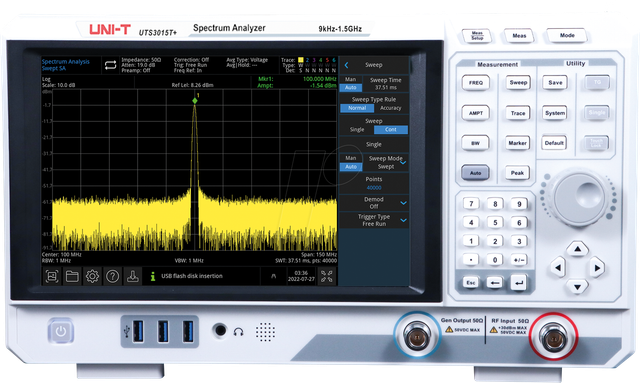Push the Trace key
640x383 pixels.
click(x=518, y=113)
